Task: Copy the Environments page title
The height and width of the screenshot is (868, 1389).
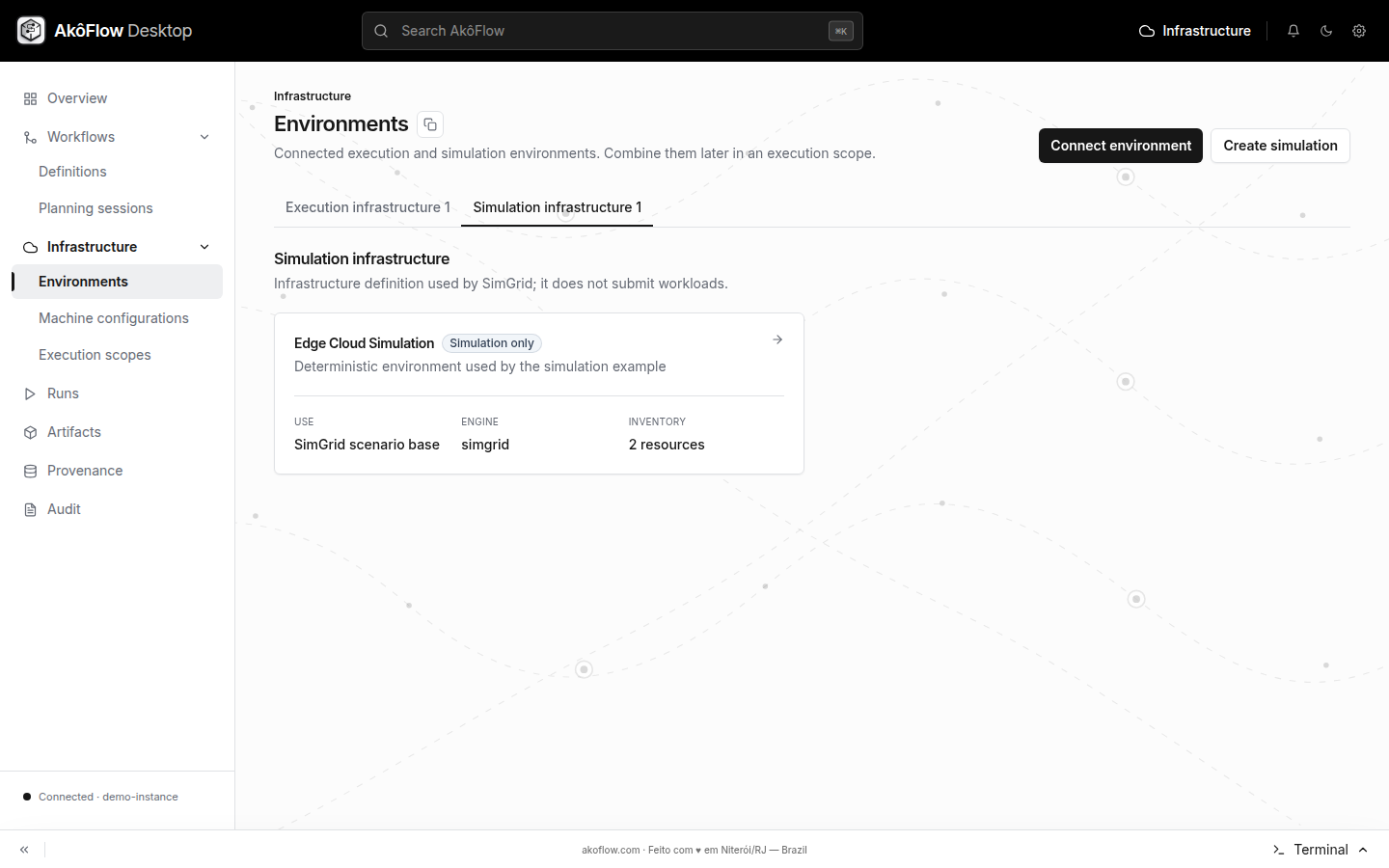Action: point(430,124)
